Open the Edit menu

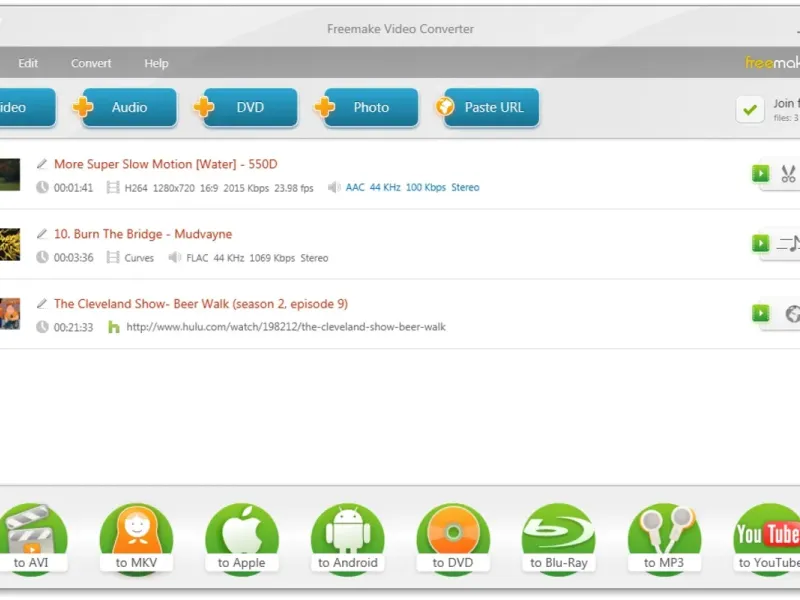[28, 63]
